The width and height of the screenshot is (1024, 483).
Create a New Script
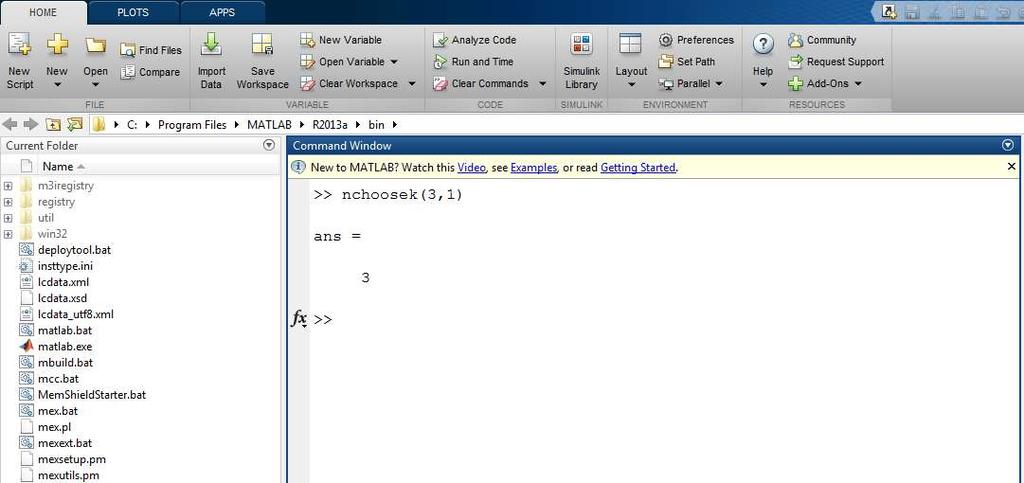click(x=19, y=61)
